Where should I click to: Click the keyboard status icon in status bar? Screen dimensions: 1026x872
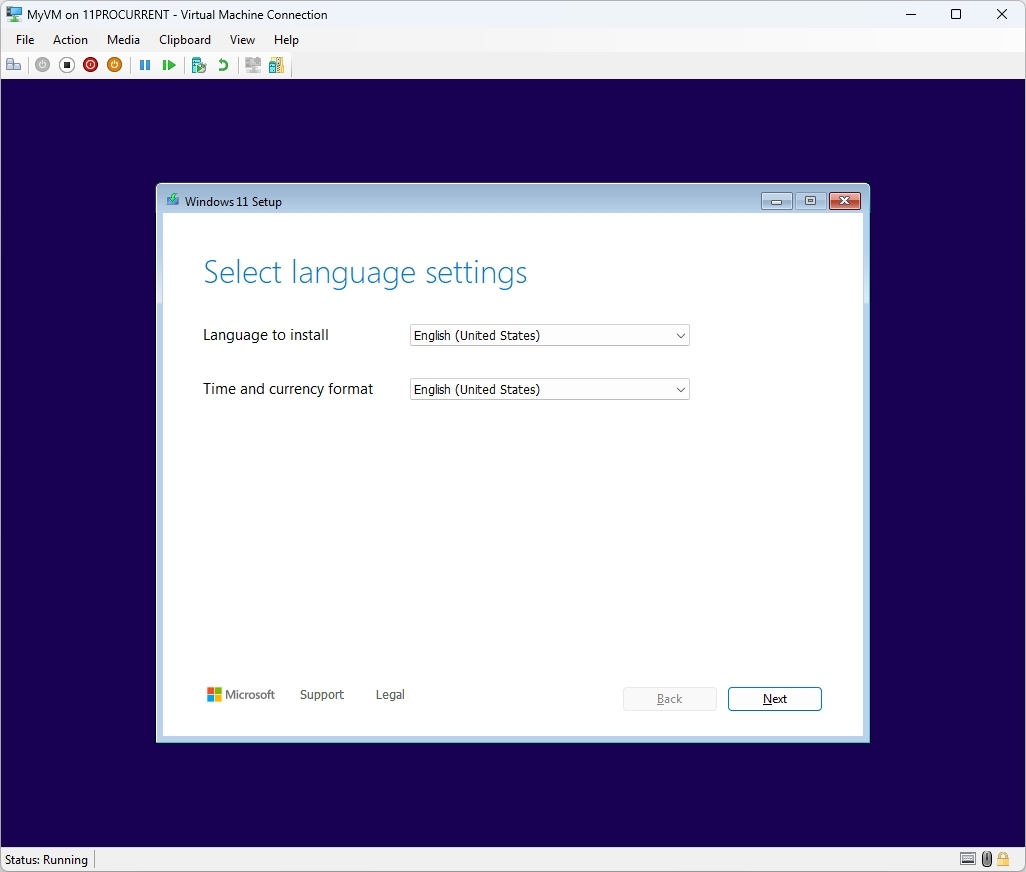(967, 859)
